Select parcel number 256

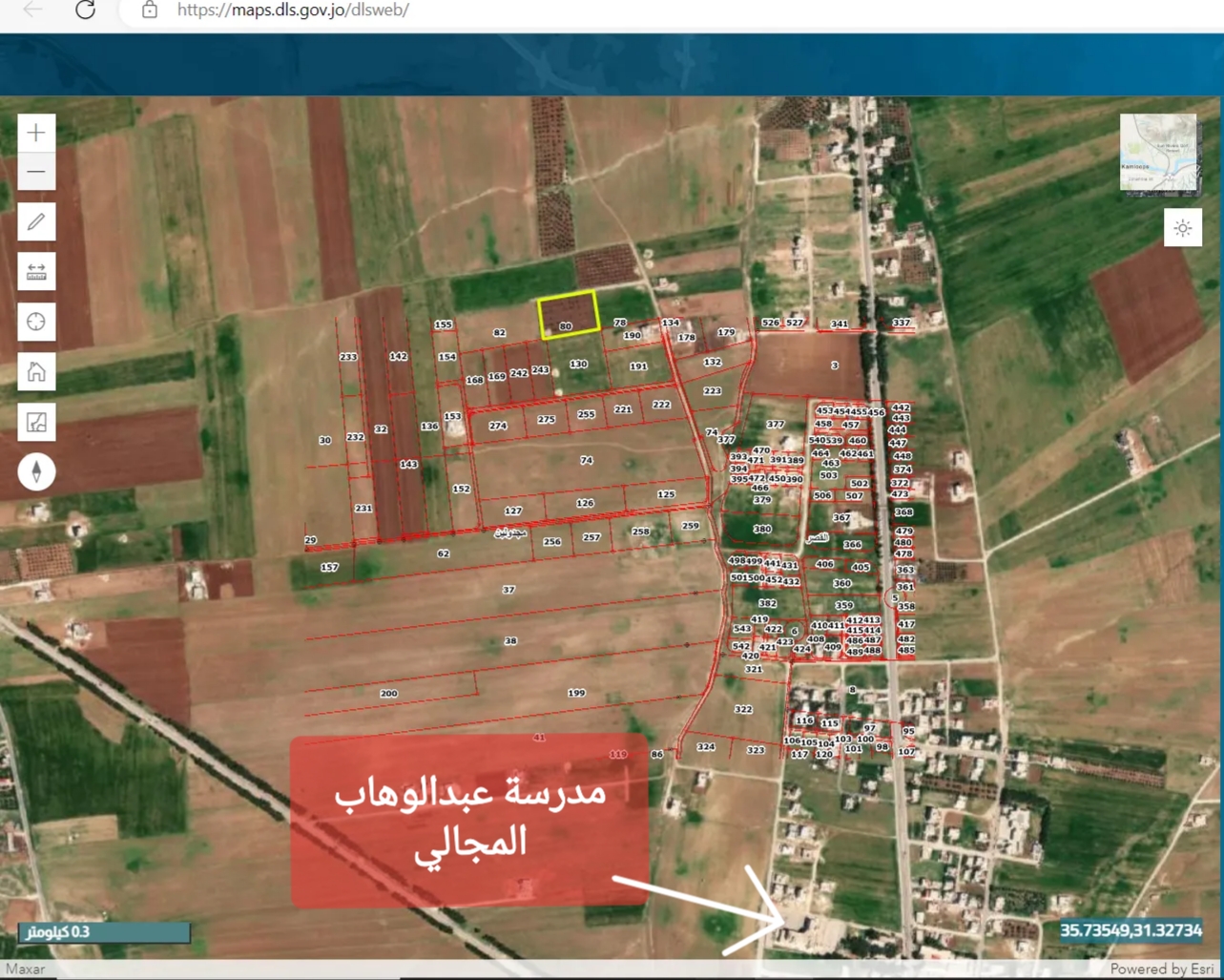pos(551,542)
